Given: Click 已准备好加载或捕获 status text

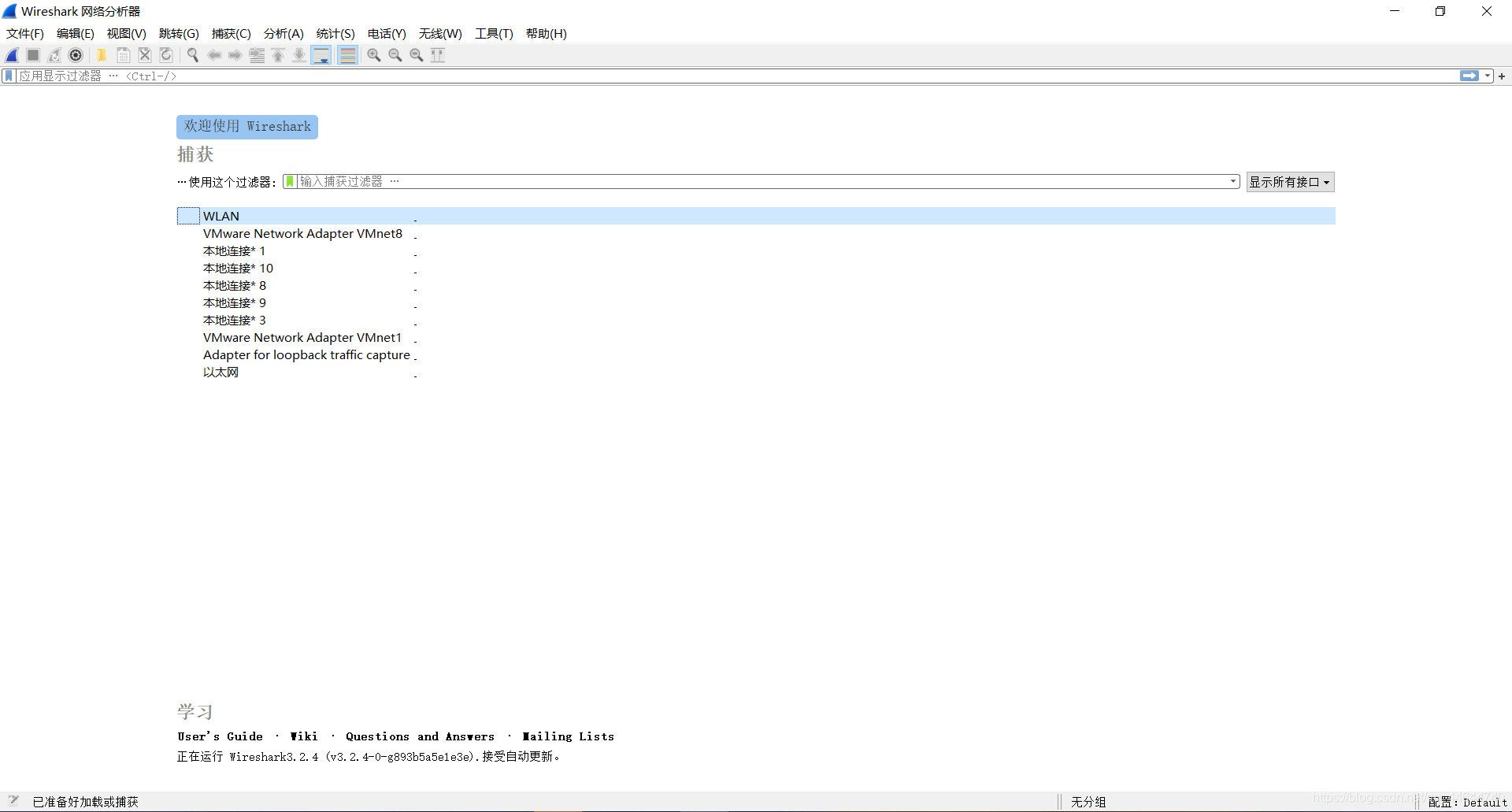Looking at the screenshot, I should click(x=86, y=802).
